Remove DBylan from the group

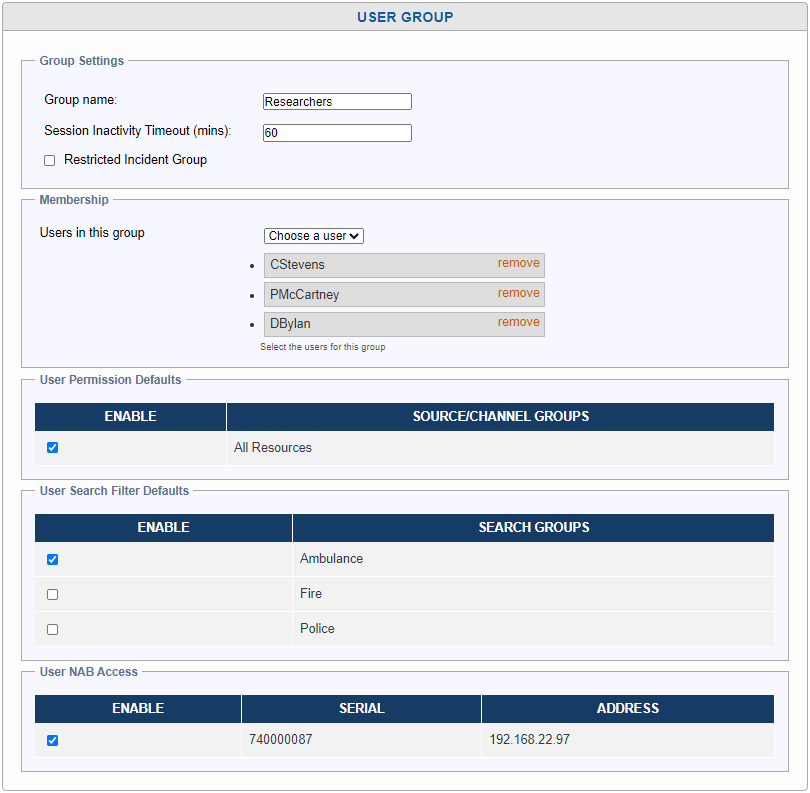(518, 322)
